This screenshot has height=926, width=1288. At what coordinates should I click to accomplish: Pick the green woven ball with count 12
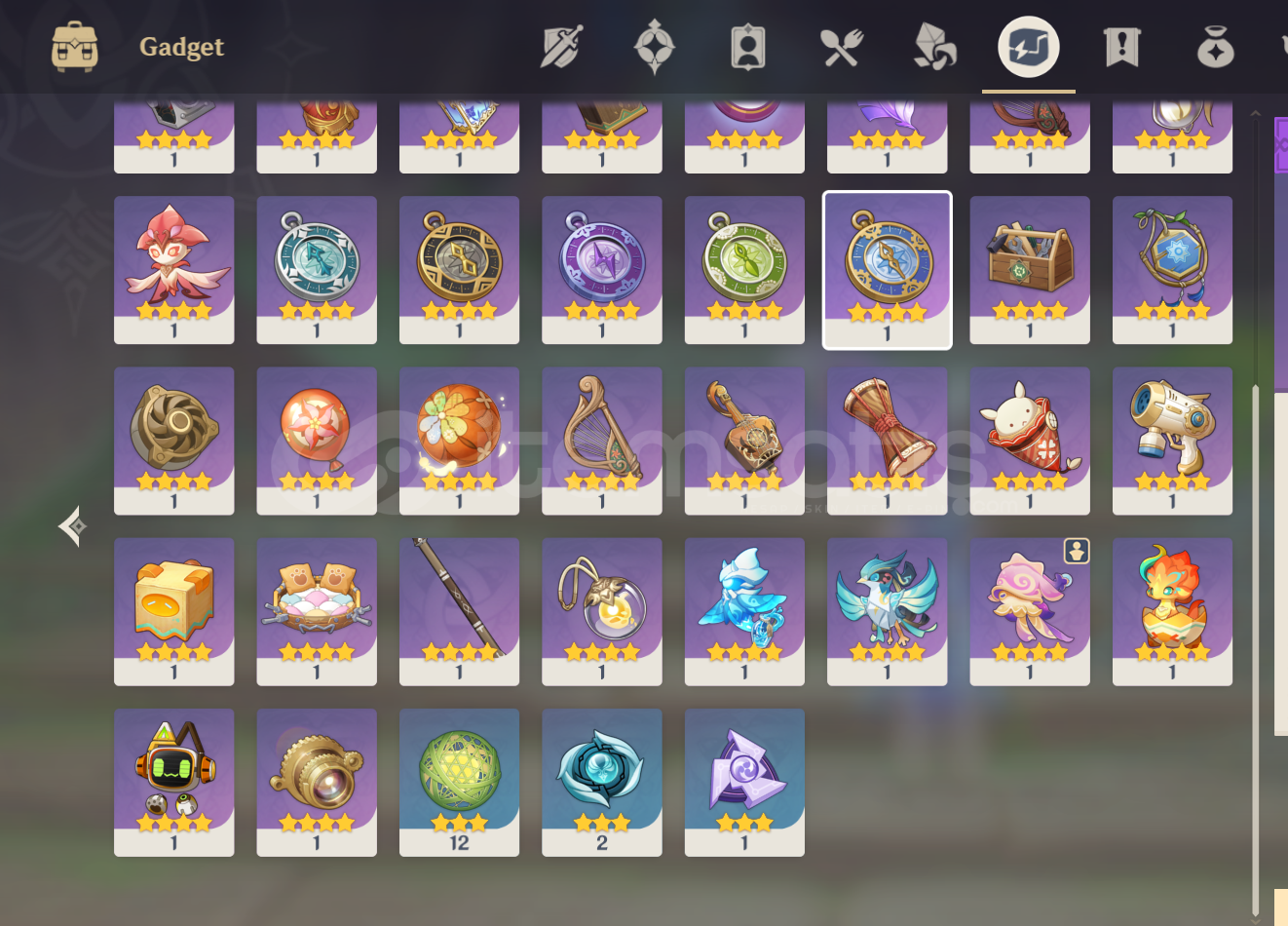click(x=459, y=783)
